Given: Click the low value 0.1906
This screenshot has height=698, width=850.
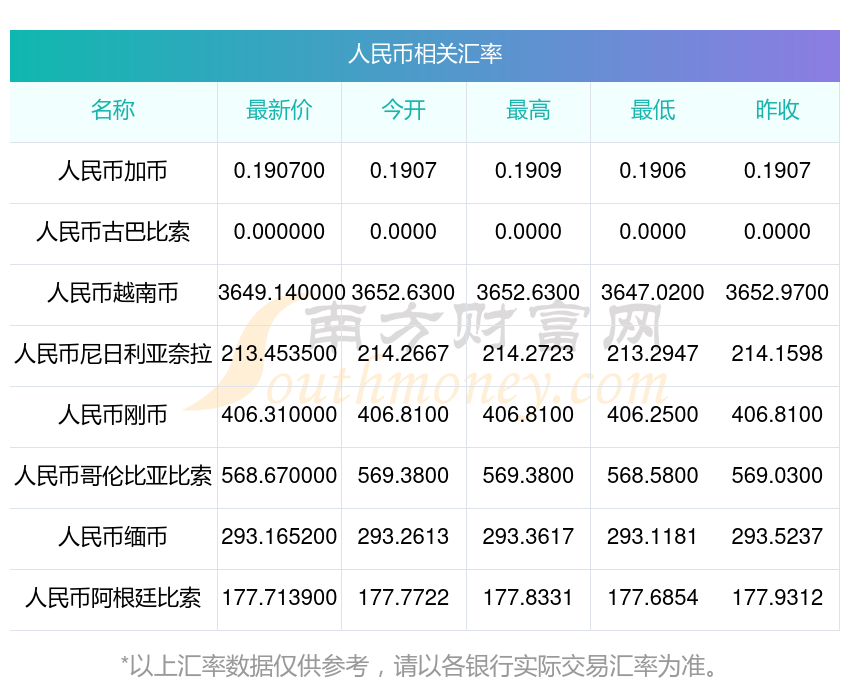Looking at the screenshot, I should point(653,171).
